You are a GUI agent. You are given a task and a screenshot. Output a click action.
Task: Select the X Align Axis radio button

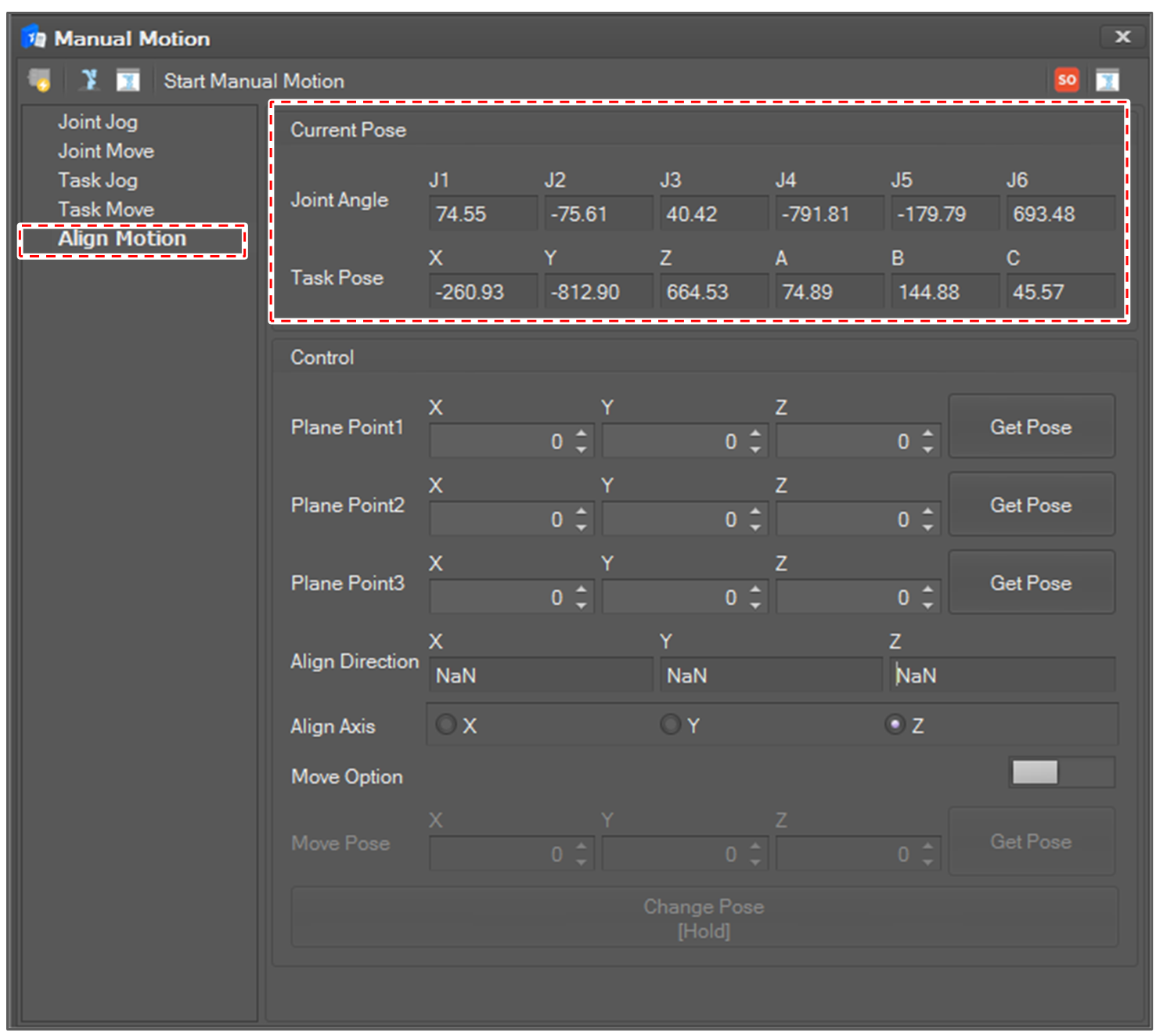tap(446, 725)
